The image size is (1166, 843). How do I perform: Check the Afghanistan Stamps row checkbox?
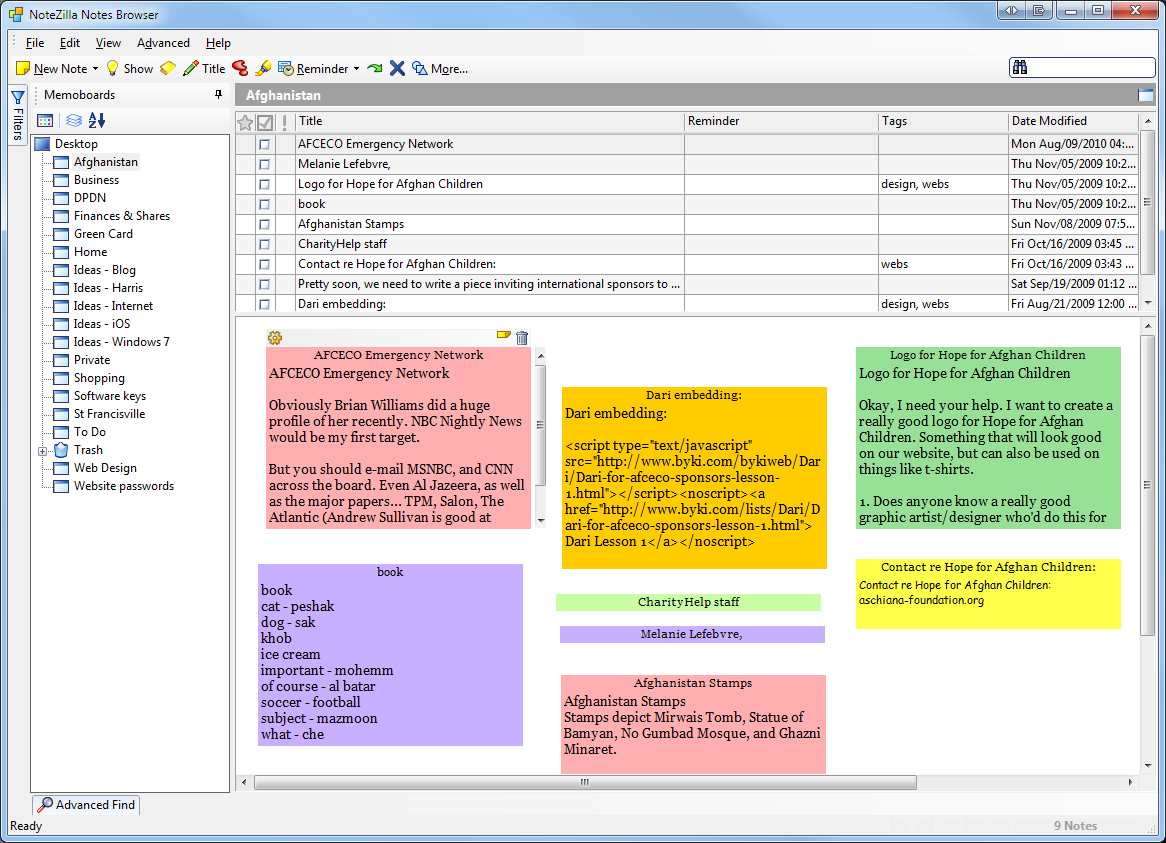[x=264, y=225]
